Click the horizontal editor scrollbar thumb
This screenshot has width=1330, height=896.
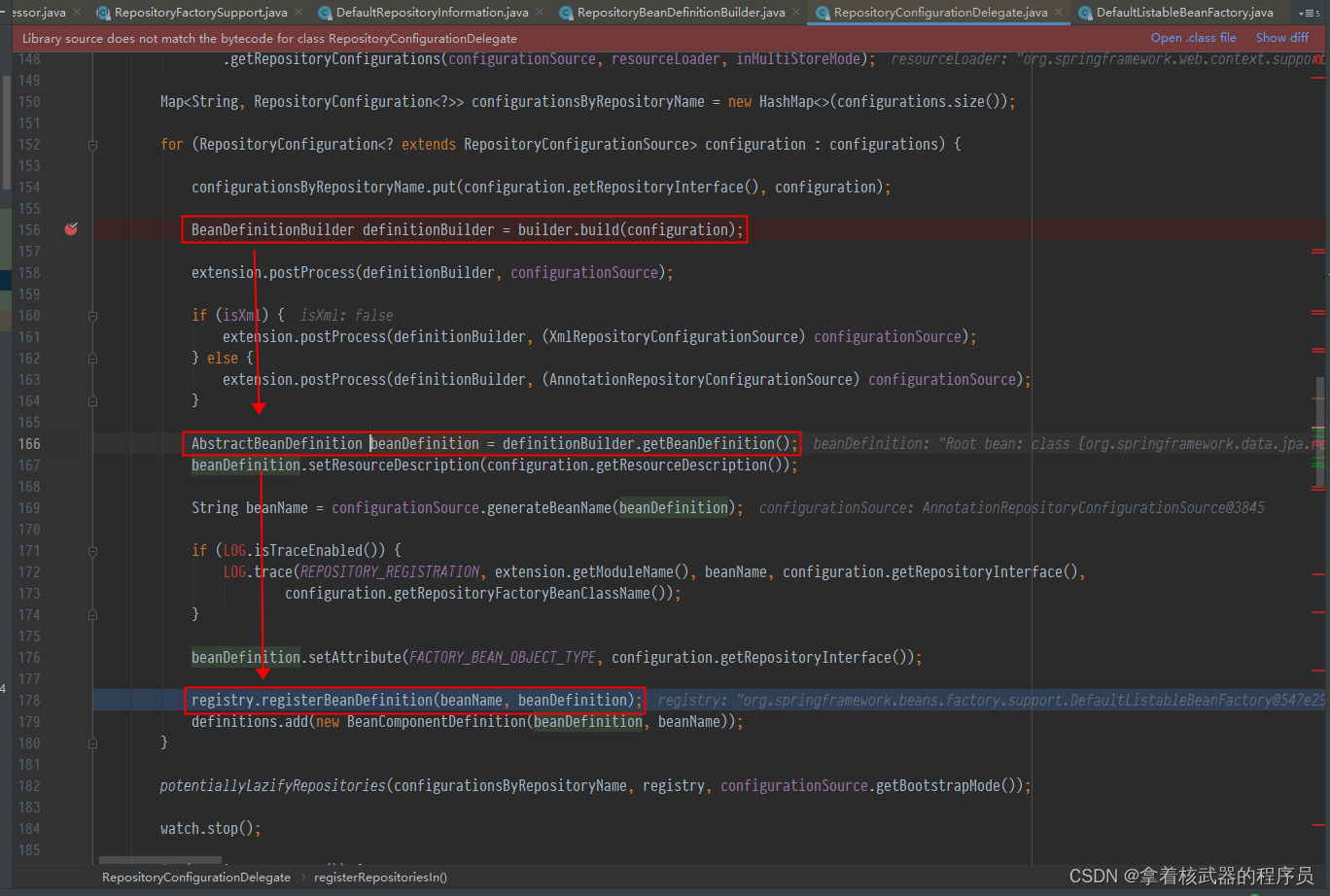pos(161,861)
